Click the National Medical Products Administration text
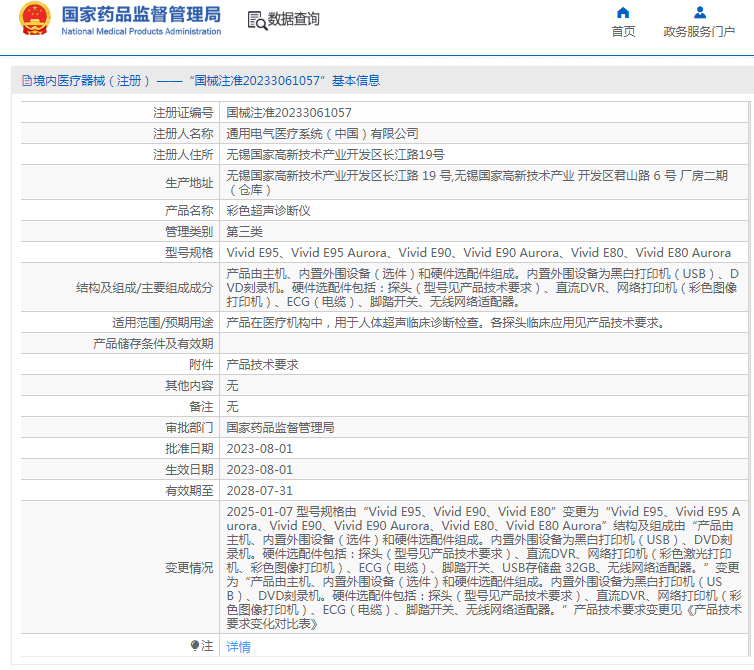Viewport: 754px width, 670px height. (141, 31)
